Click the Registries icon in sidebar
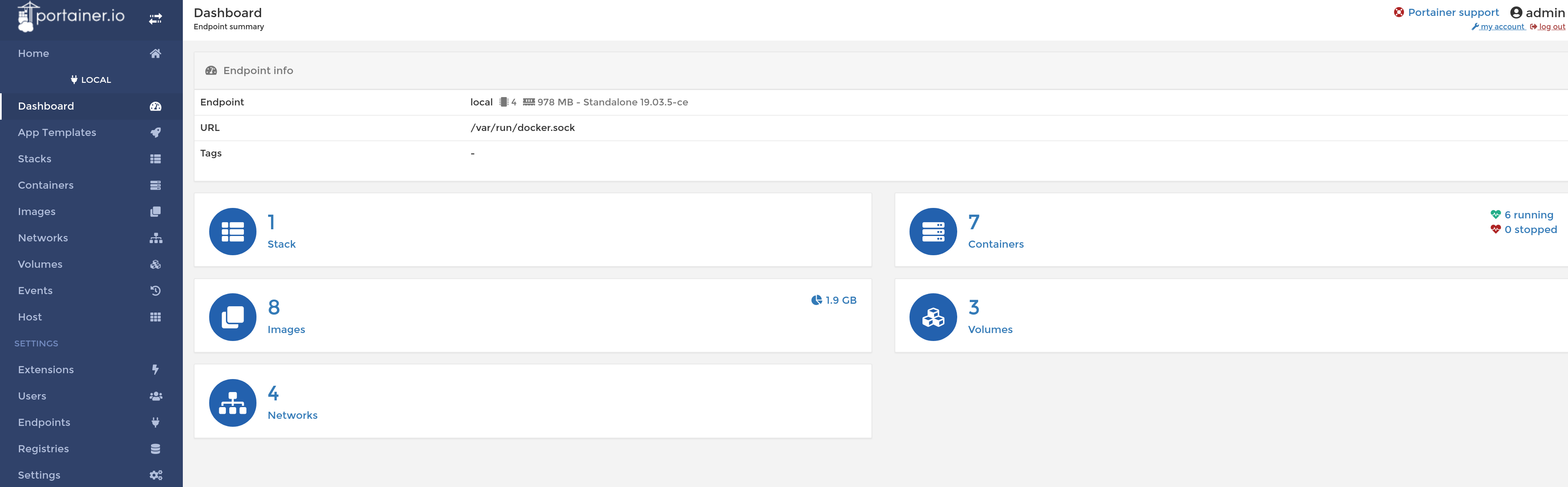The width and height of the screenshot is (1568, 487). point(155,449)
